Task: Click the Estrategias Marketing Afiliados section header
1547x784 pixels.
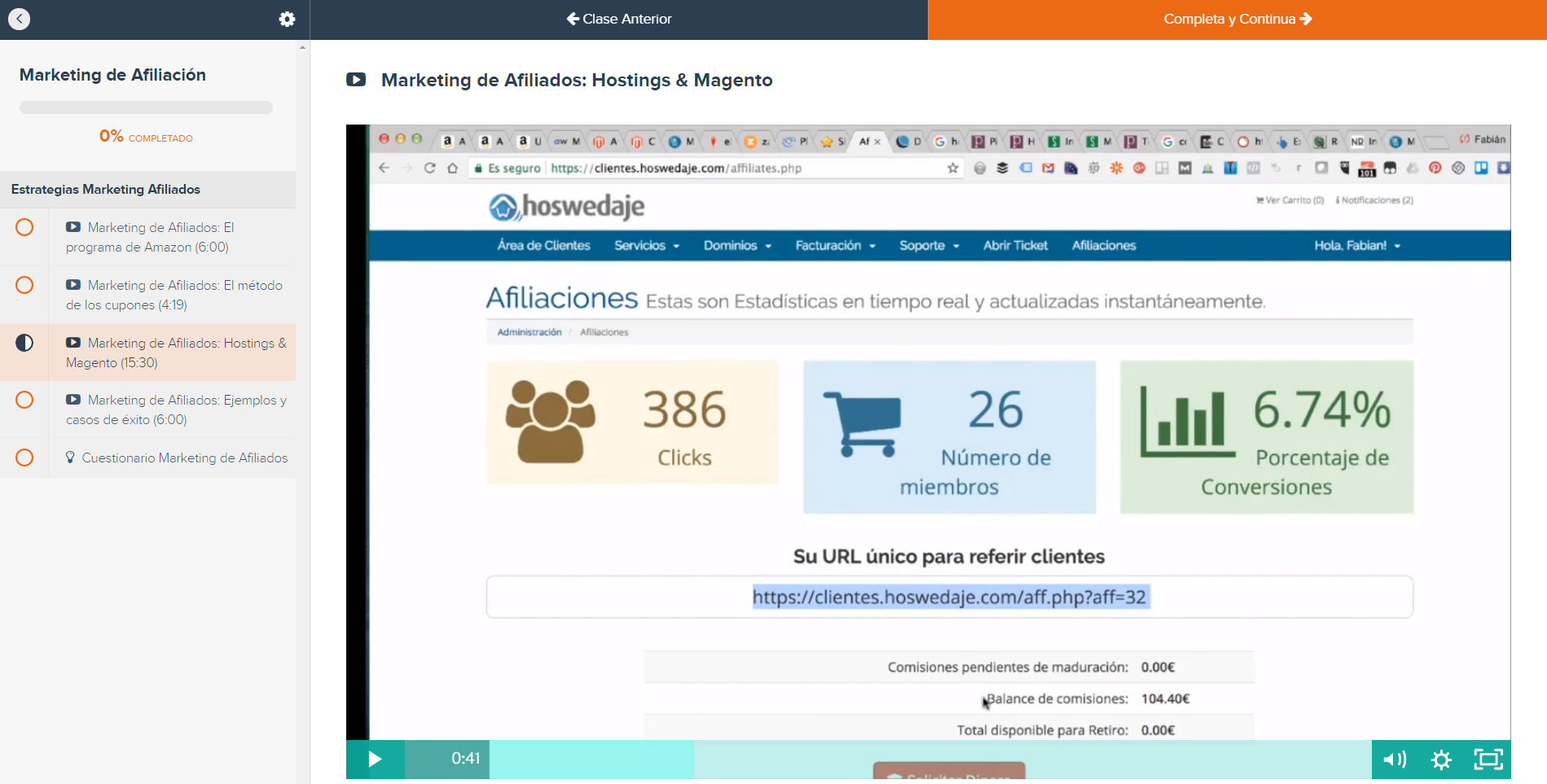Action: click(147, 189)
